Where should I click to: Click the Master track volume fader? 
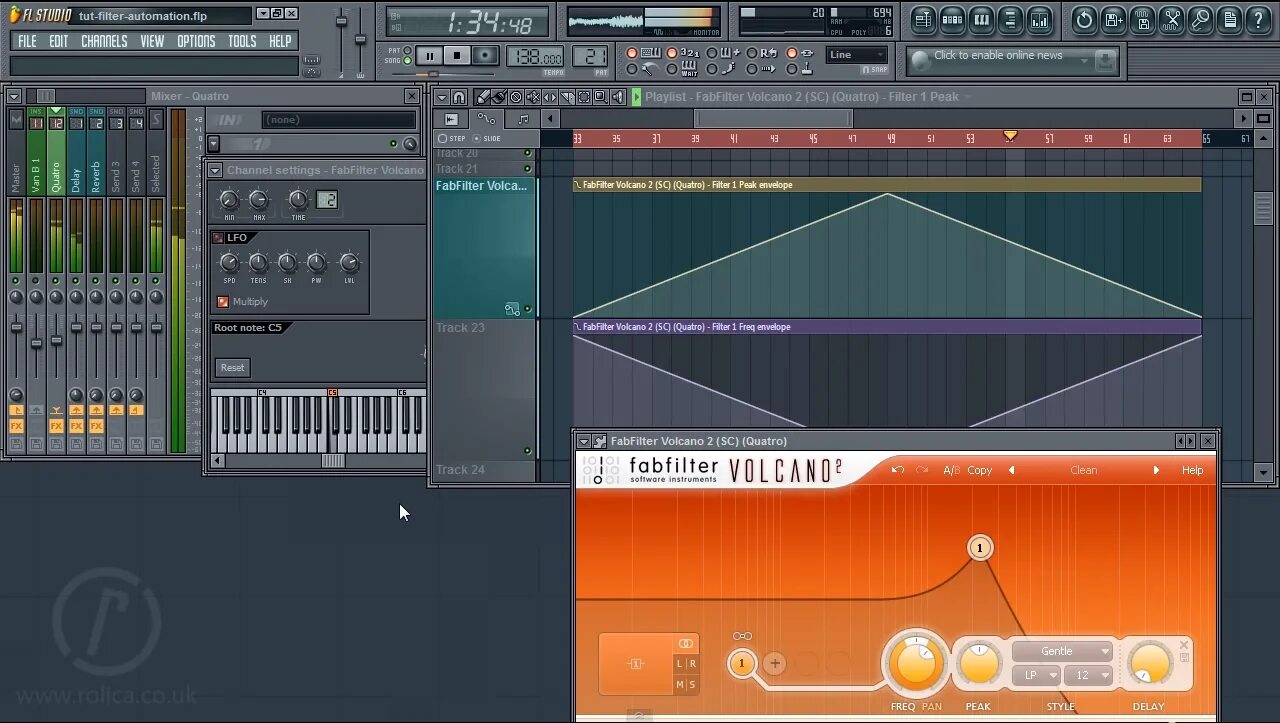(16, 327)
